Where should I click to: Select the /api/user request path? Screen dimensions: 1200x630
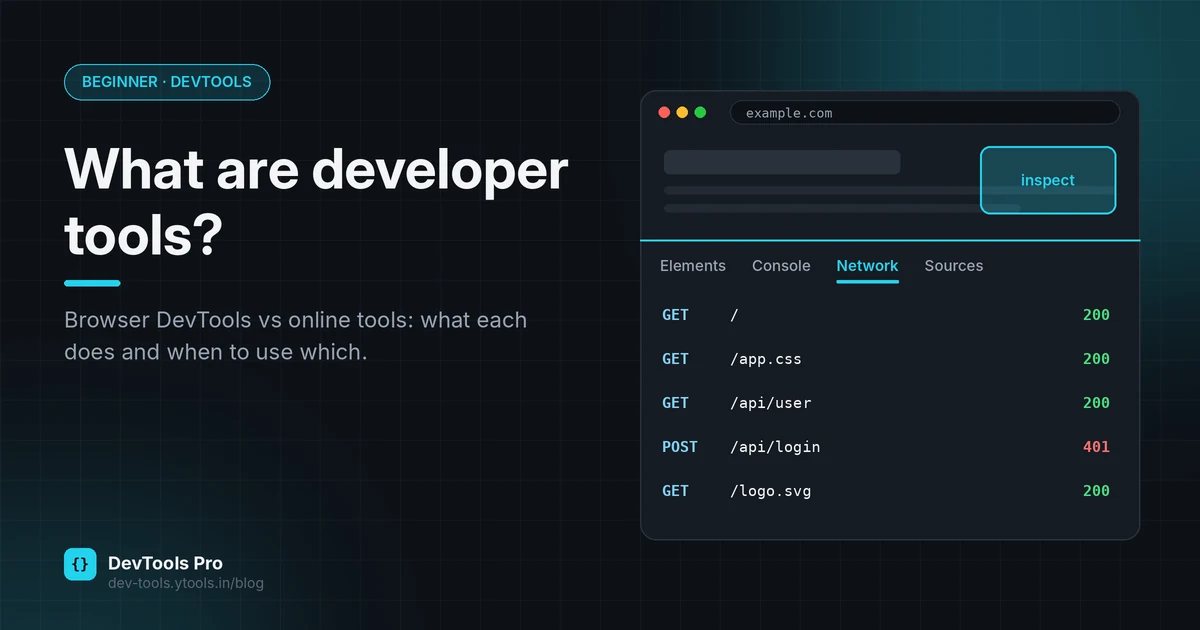tap(771, 403)
